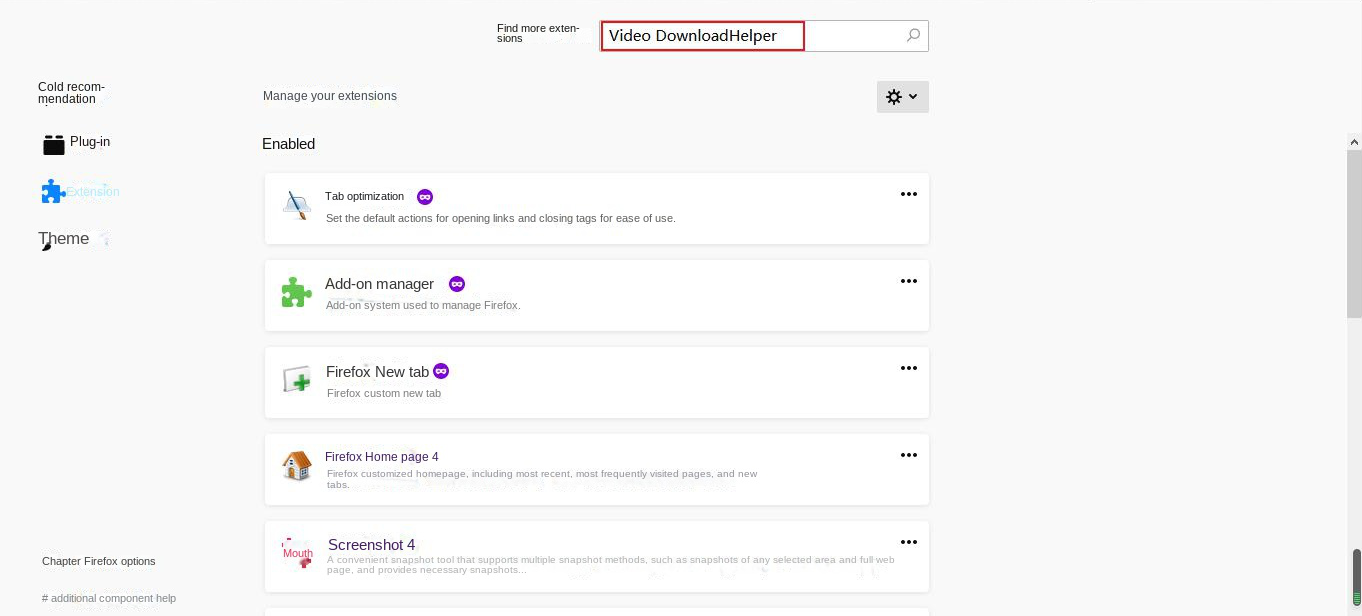
Task: Click the Screenshot 4 extension icon
Action: tap(298, 553)
